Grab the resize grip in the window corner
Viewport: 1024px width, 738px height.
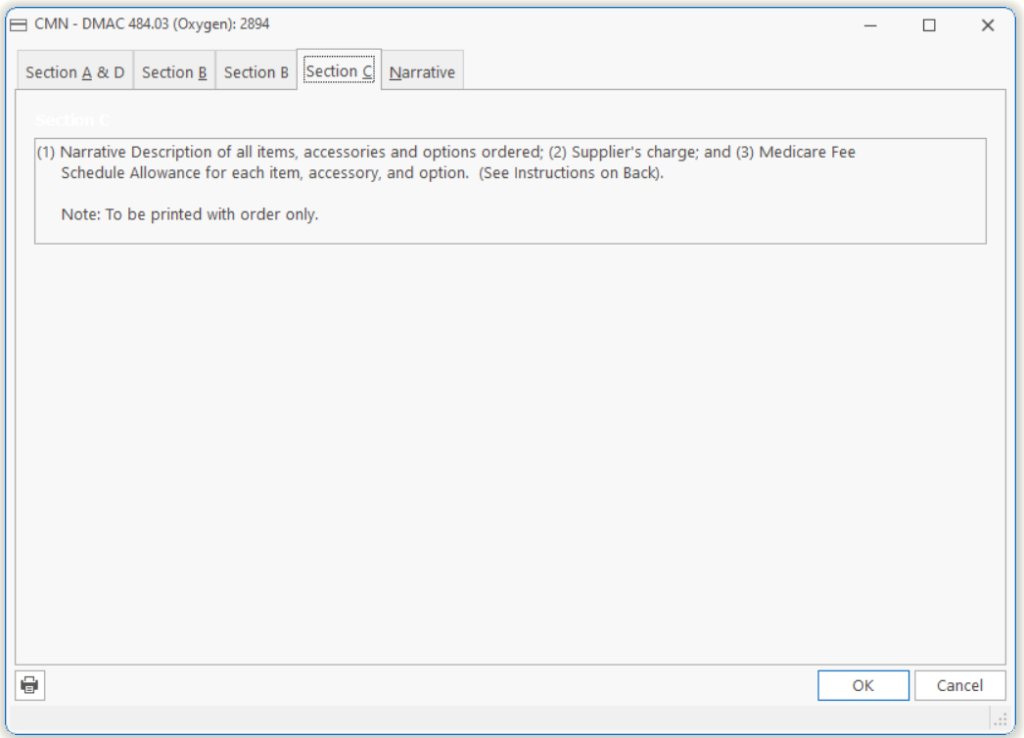pos(1000,719)
